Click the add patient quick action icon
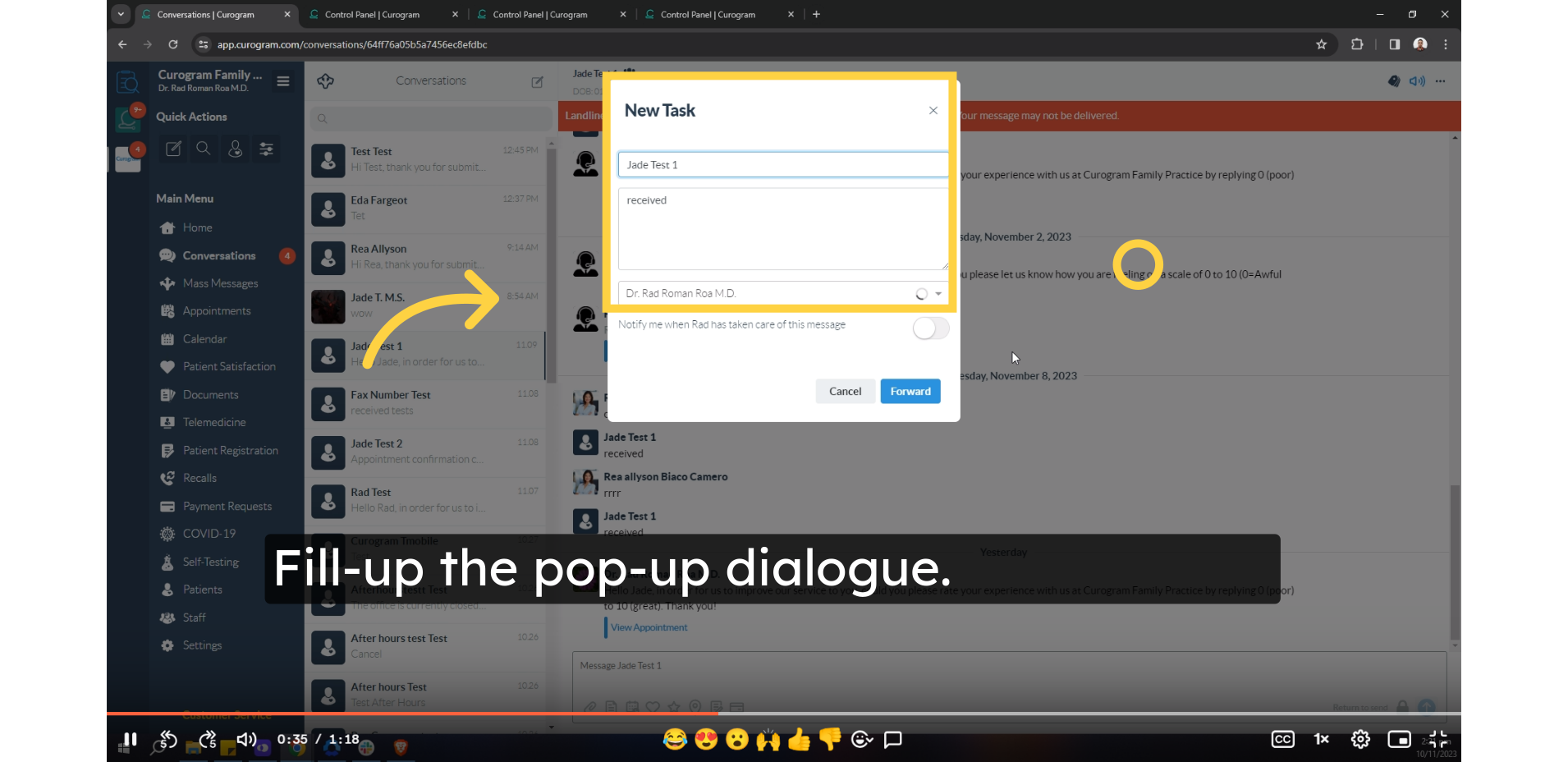 click(x=235, y=149)
